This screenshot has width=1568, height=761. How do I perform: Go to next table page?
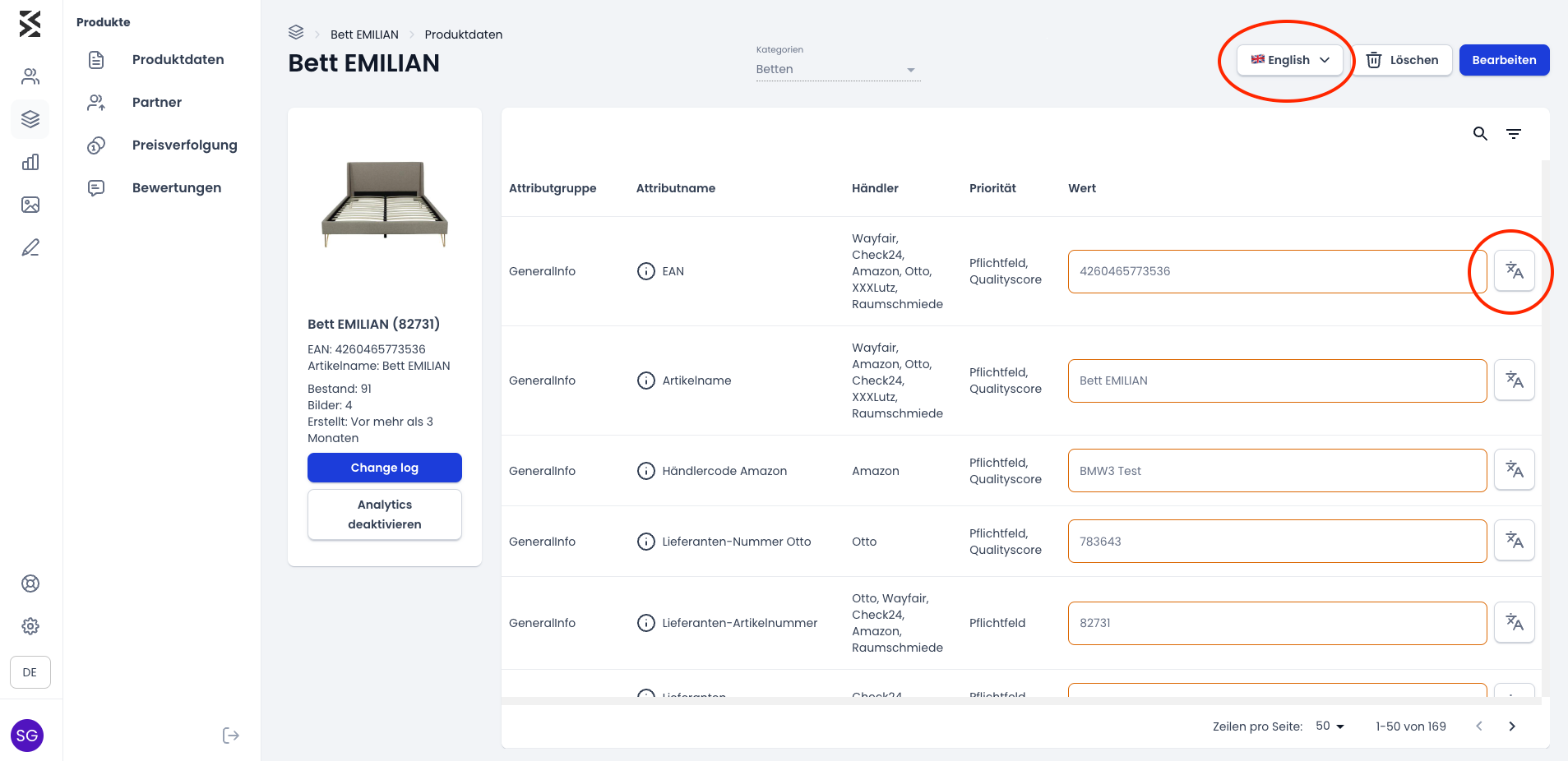1512,726
